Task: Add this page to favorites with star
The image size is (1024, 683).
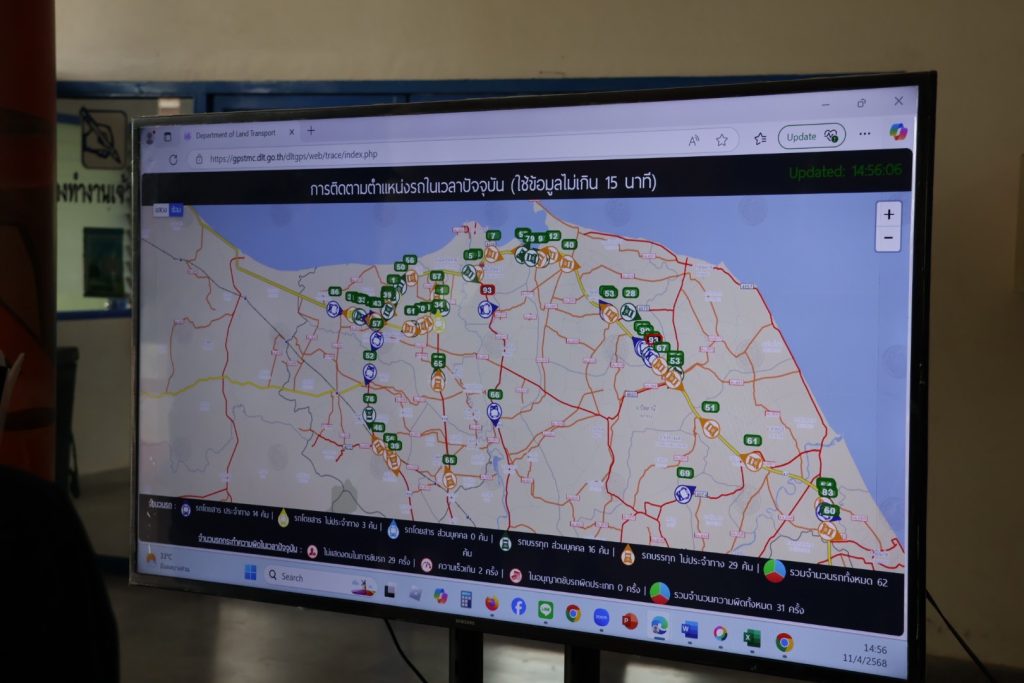Action: coord(721,140)
